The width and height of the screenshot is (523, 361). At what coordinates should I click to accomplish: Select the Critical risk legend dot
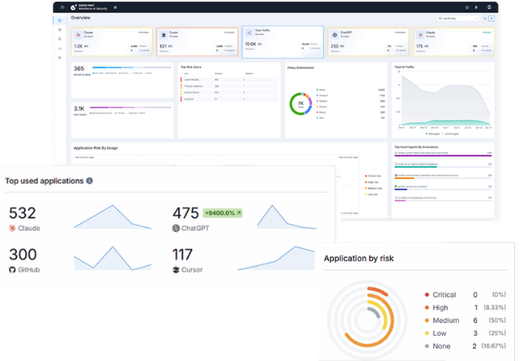(x=427, y=295)
